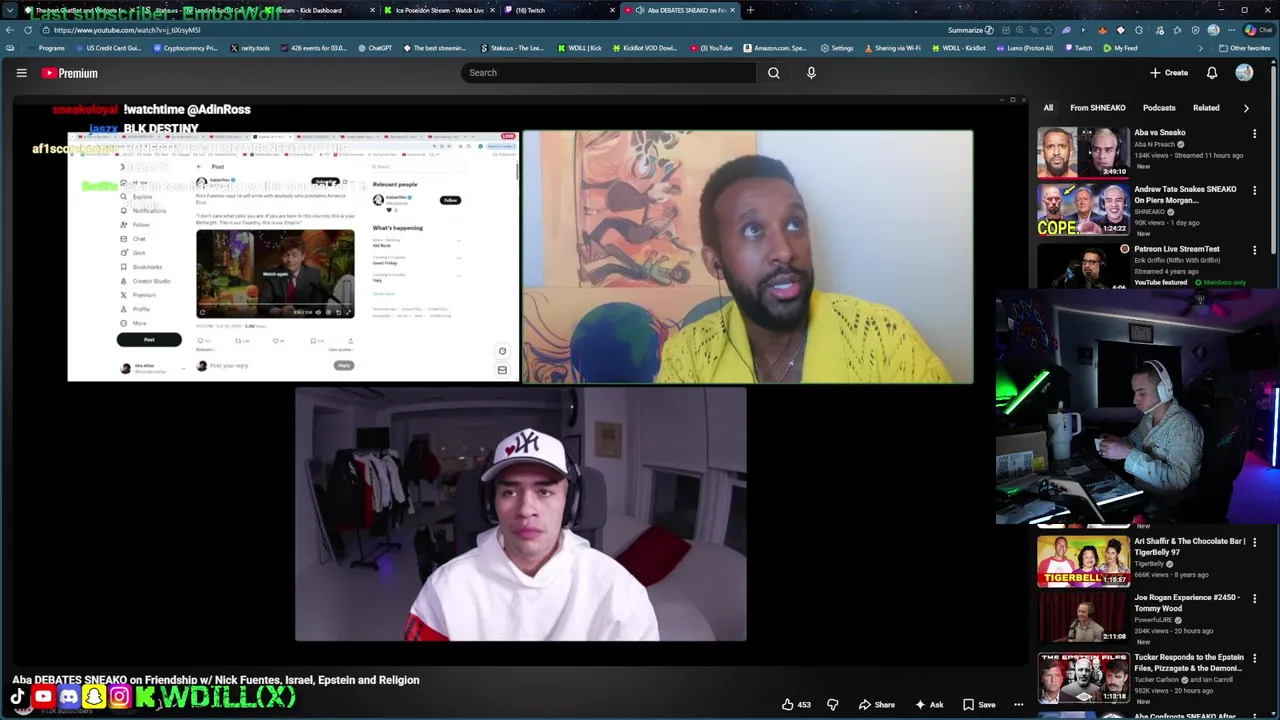Image resolution: width=1280 pixels, height=720 pixels.
Task: Click the Discord icon in overlay
Action: click(69, 696)
